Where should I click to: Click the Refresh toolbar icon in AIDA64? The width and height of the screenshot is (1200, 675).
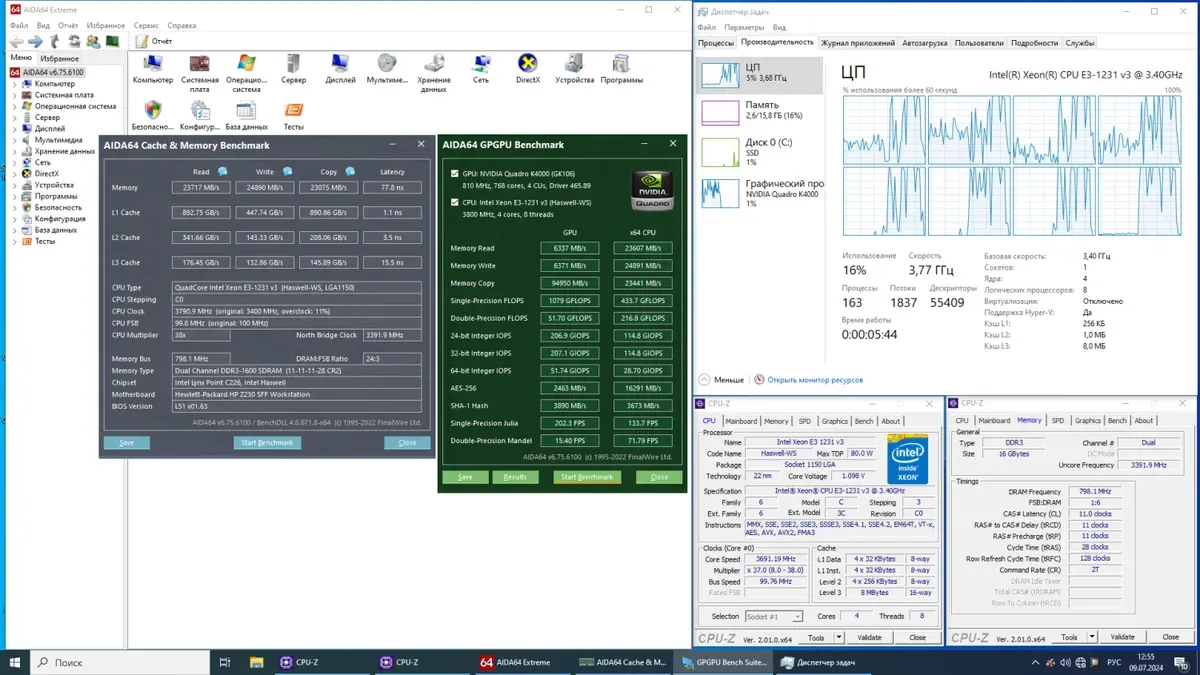pyautogui.click(x=73, y=41)
